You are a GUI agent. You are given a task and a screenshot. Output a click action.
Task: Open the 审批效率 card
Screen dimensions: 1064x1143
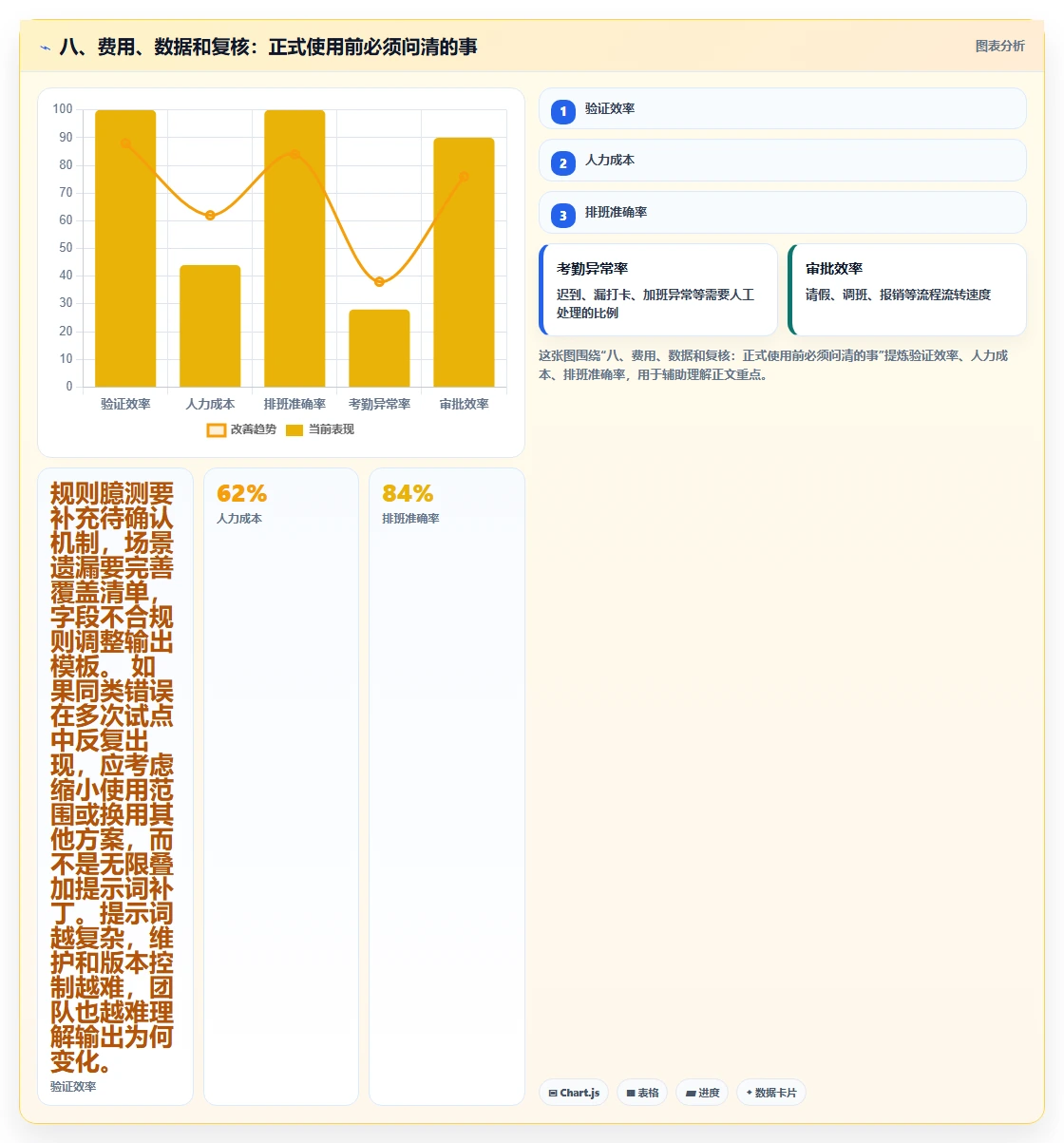tap(907, 290)
